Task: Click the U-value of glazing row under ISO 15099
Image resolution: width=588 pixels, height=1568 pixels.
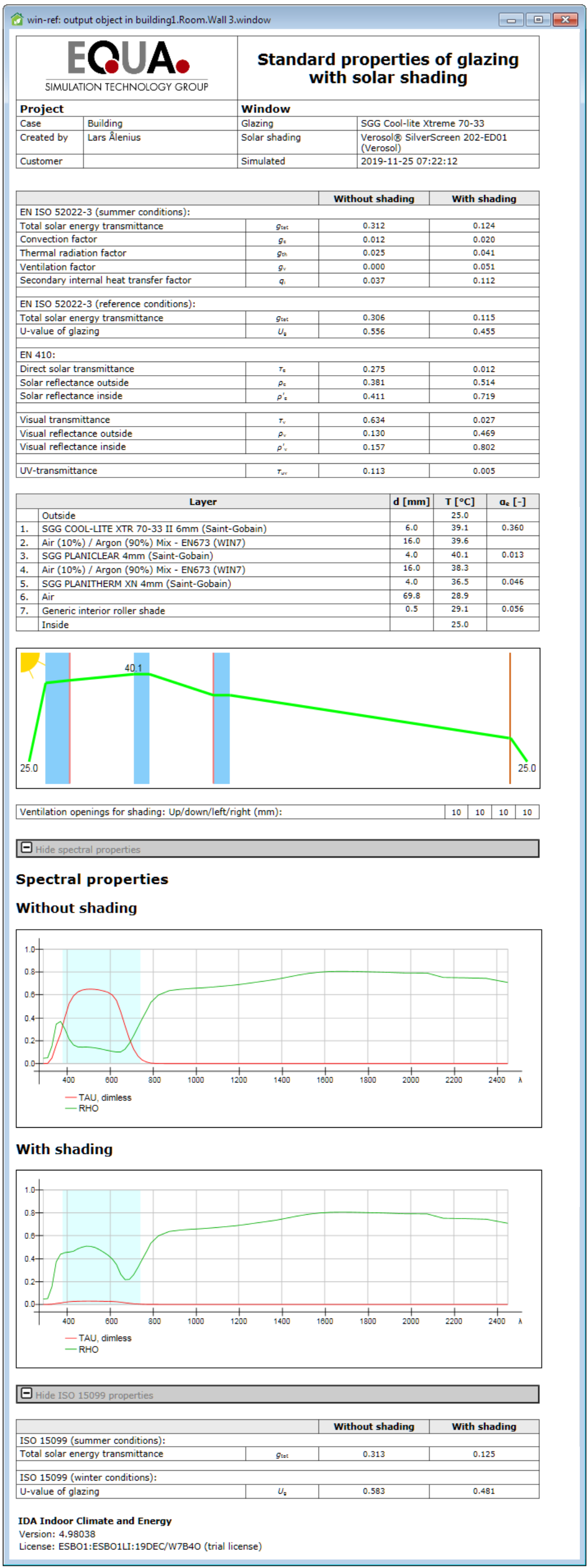Action: point(60,1491)
